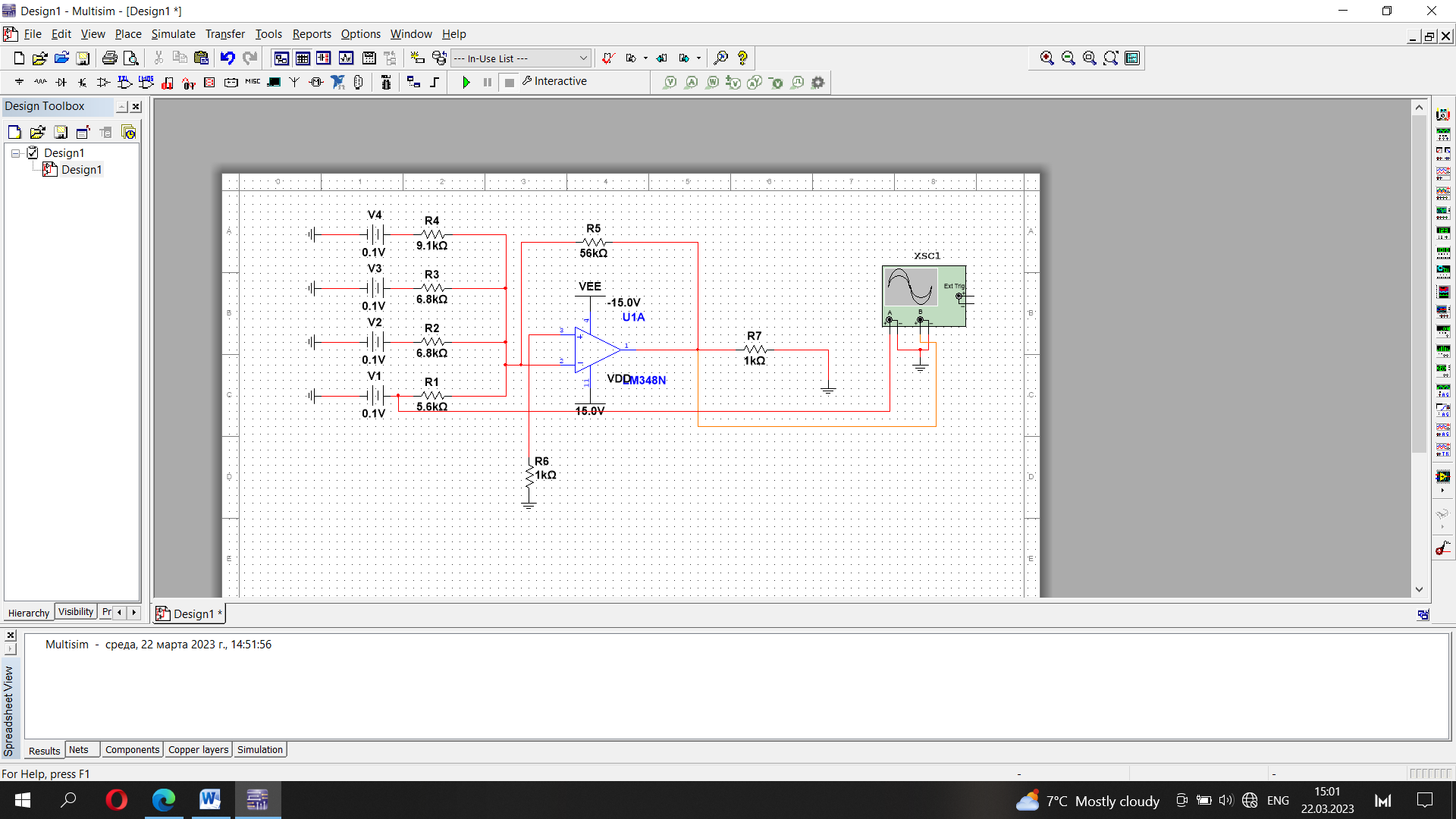The image size is (1456, 819).
Task: Open the LabVIEW instruments button
Action: pyautogui.click(x=1443, y=477)
